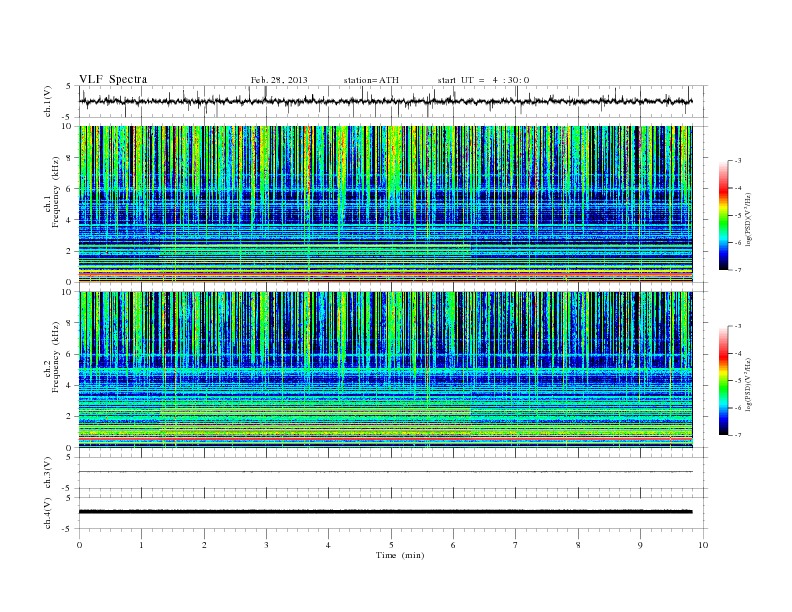
Task: Click the 'Feb. 28, 2013' date label
Action: pyautogui.click(x=279, y=80)
